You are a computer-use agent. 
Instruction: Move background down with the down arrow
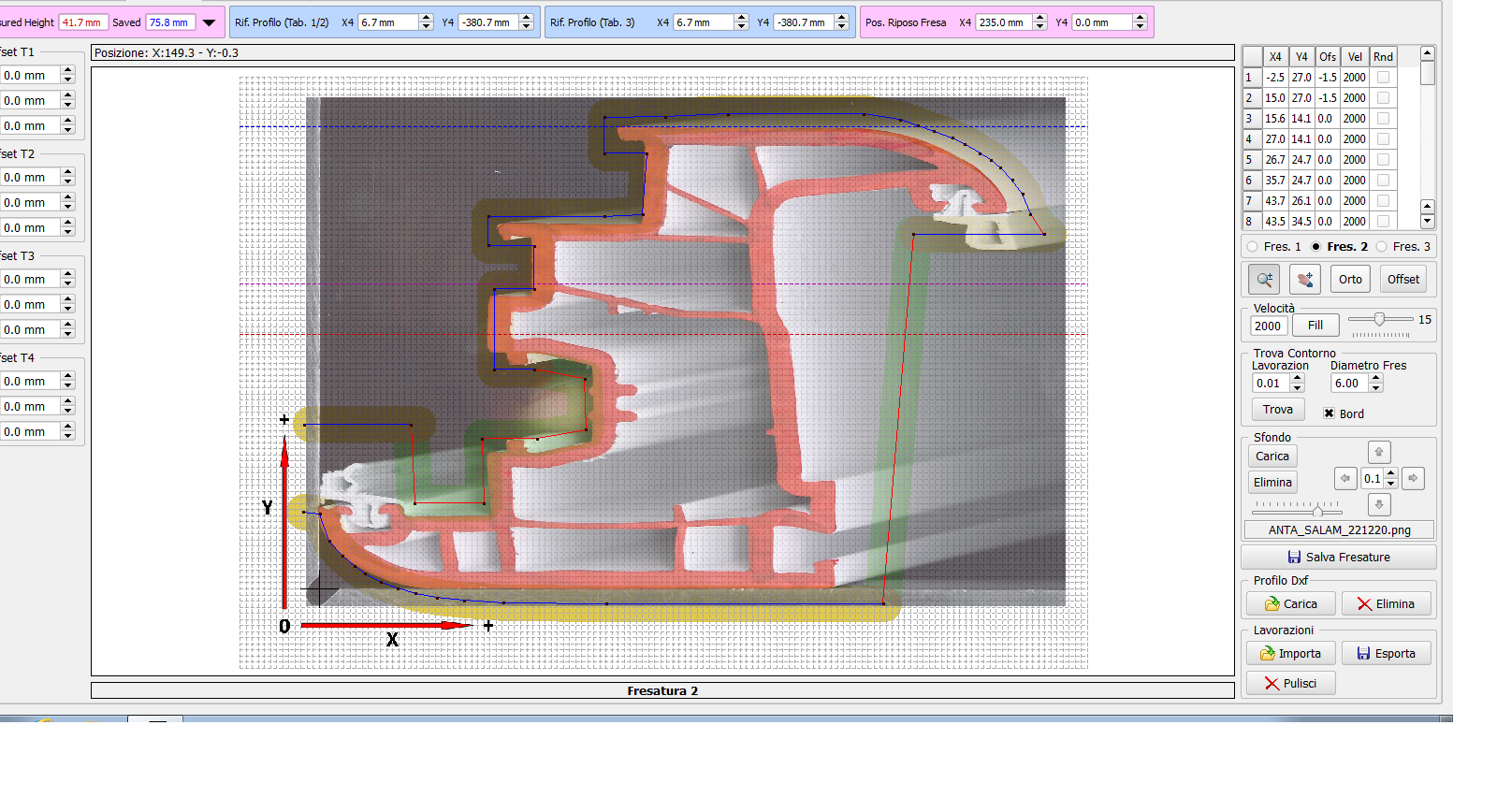(x=1378, y=505)
